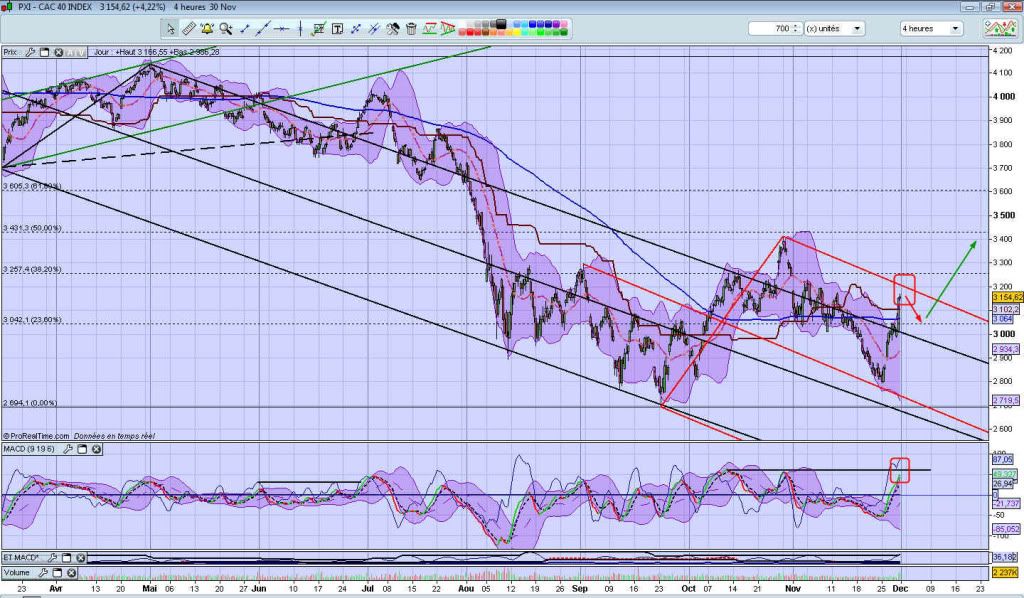1024x598 pixels.
Task: Activate the zoom magnifier tool
Action: coord(225,29)
